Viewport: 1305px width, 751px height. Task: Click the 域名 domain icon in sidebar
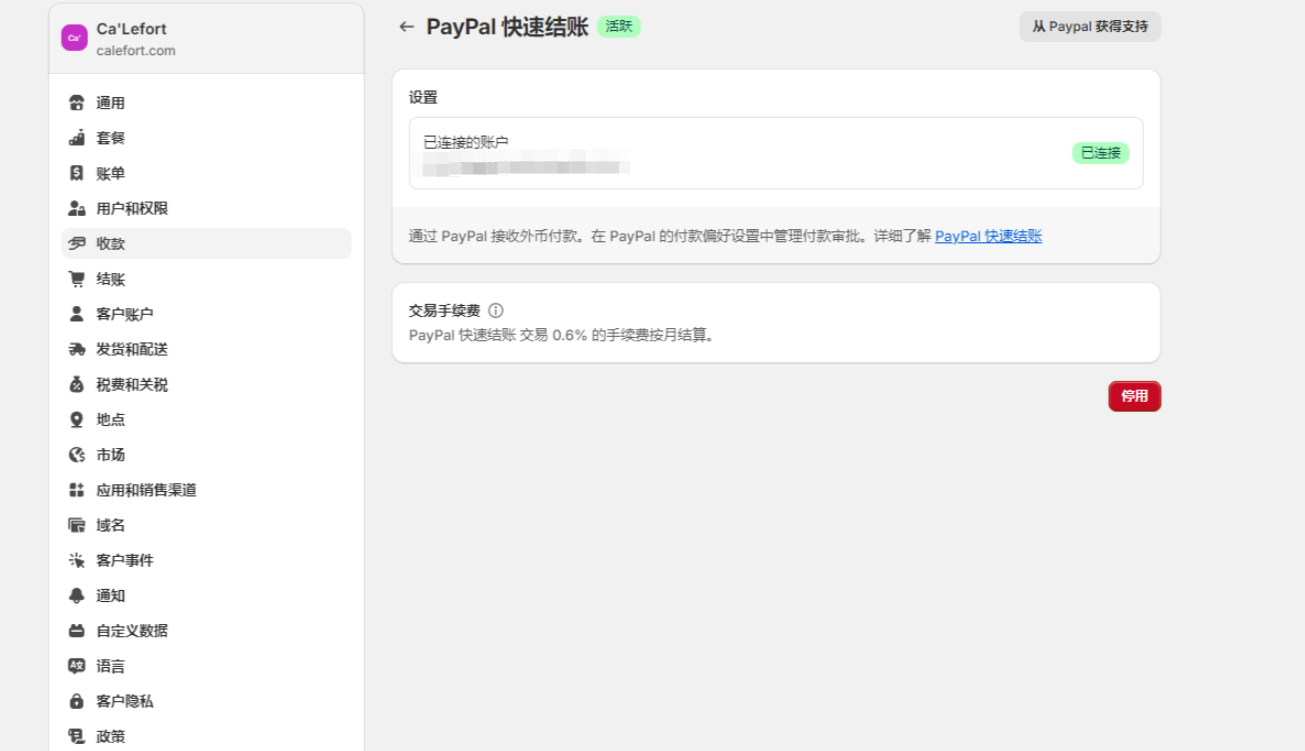point(77,525)
